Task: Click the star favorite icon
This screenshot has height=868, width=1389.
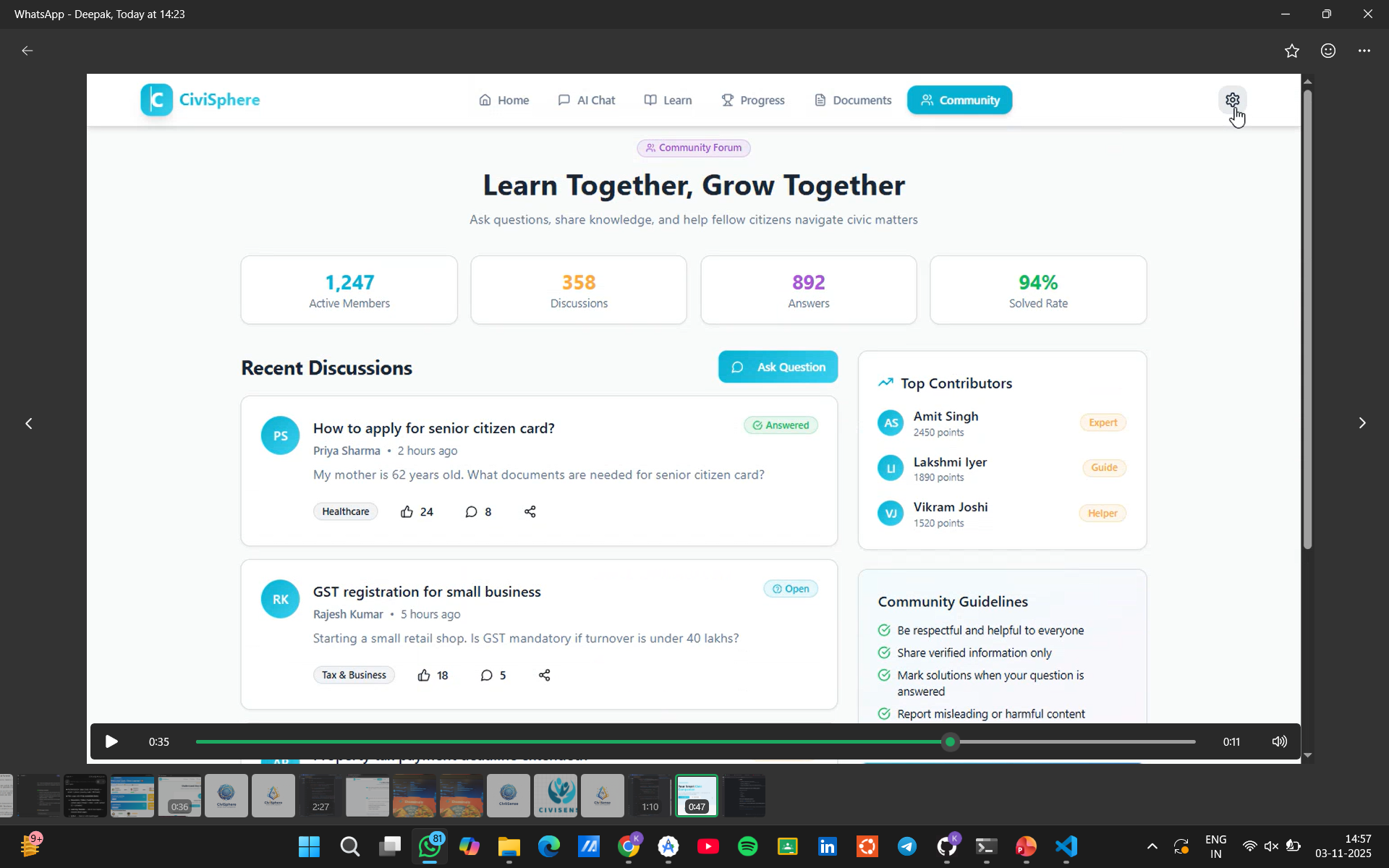Action: 1292,51
